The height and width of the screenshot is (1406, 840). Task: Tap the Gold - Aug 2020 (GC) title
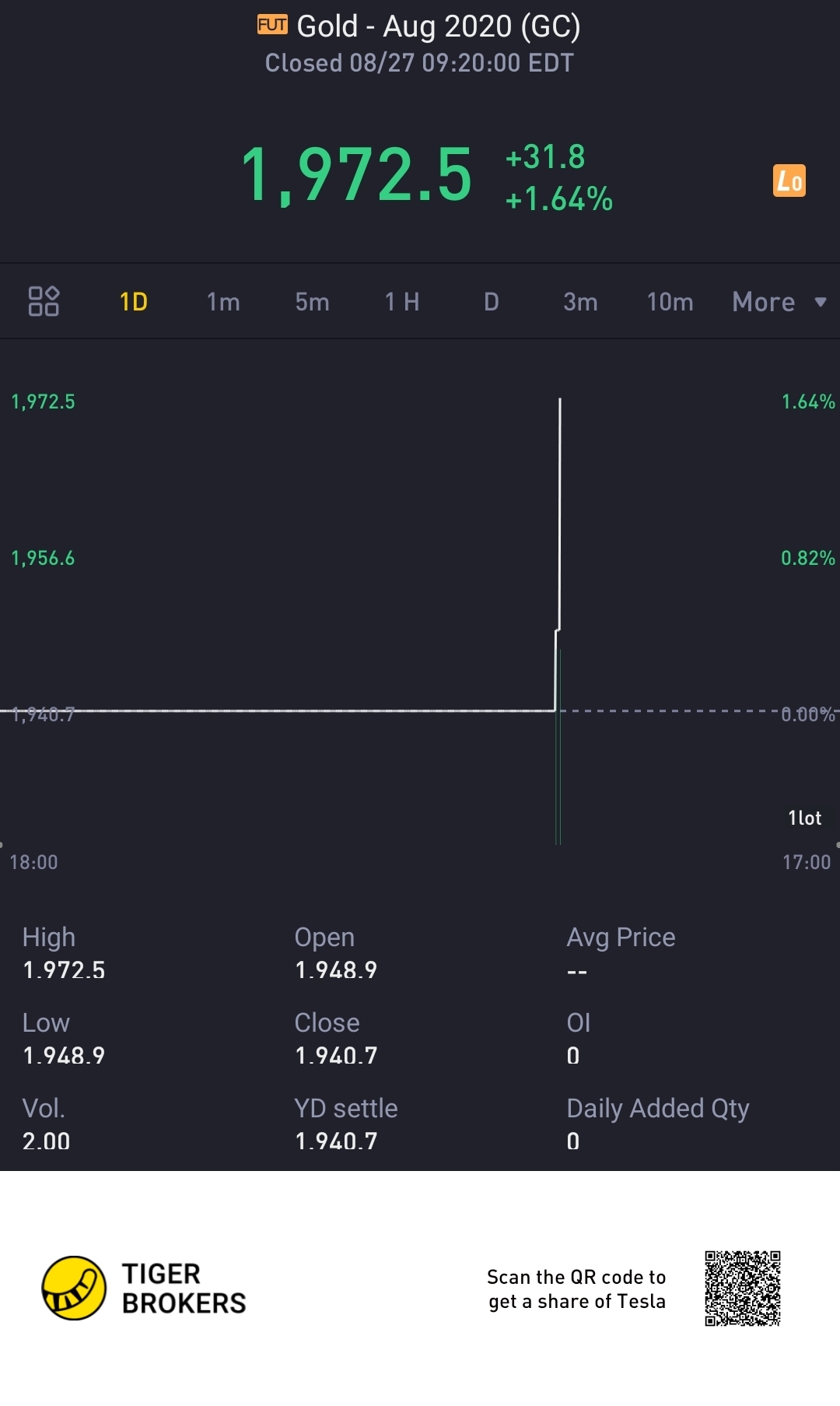tap(438, 26)
